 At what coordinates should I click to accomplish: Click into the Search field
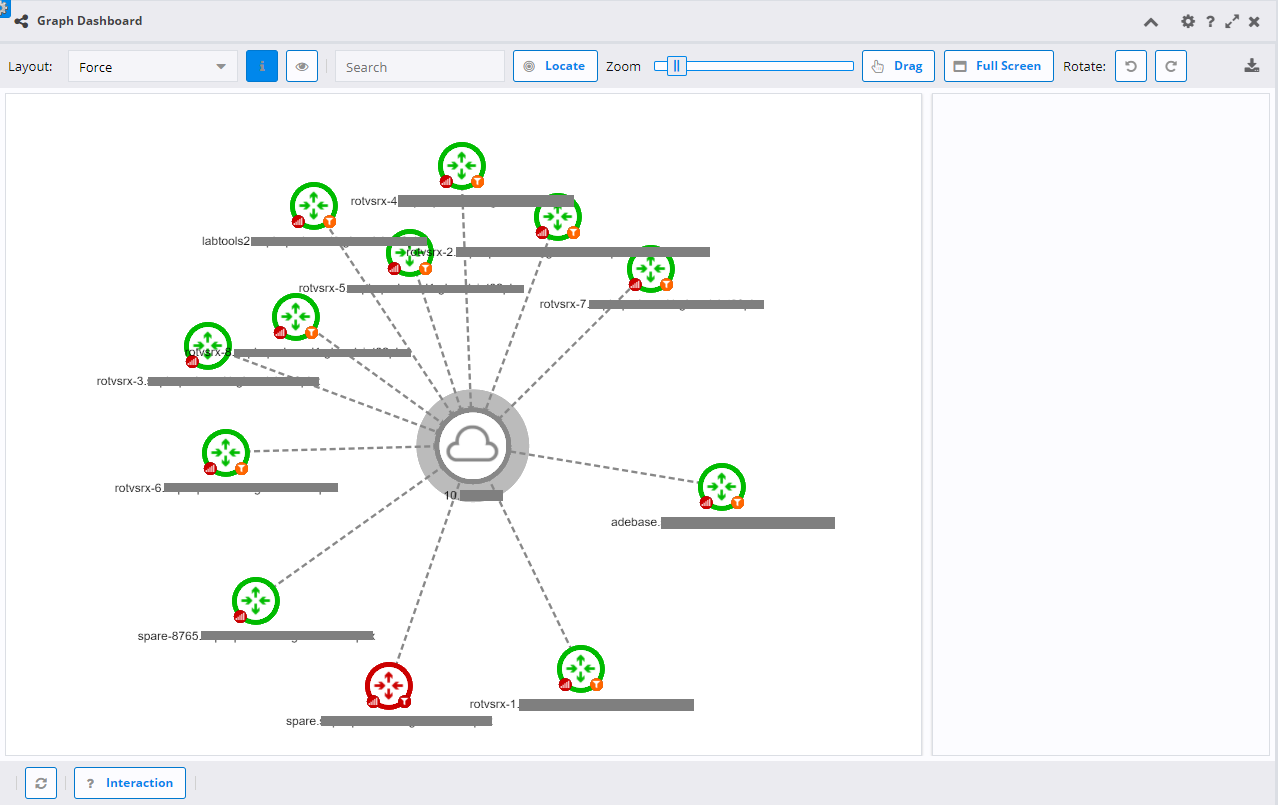coord(420,67)
